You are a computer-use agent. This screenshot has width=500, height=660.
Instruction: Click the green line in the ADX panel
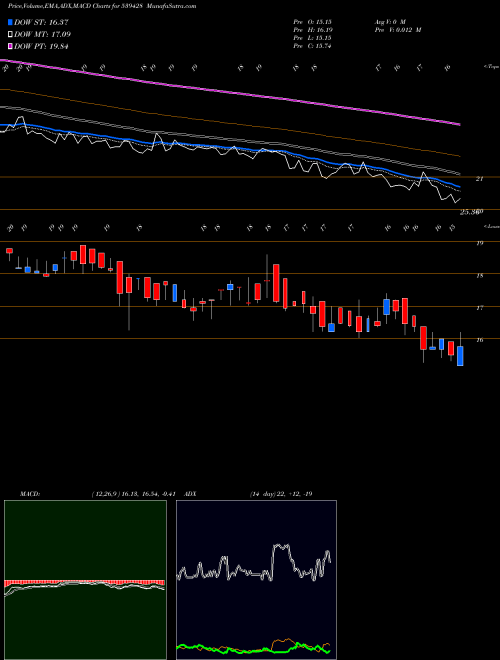pyautogui.click(x=253, y=649)
